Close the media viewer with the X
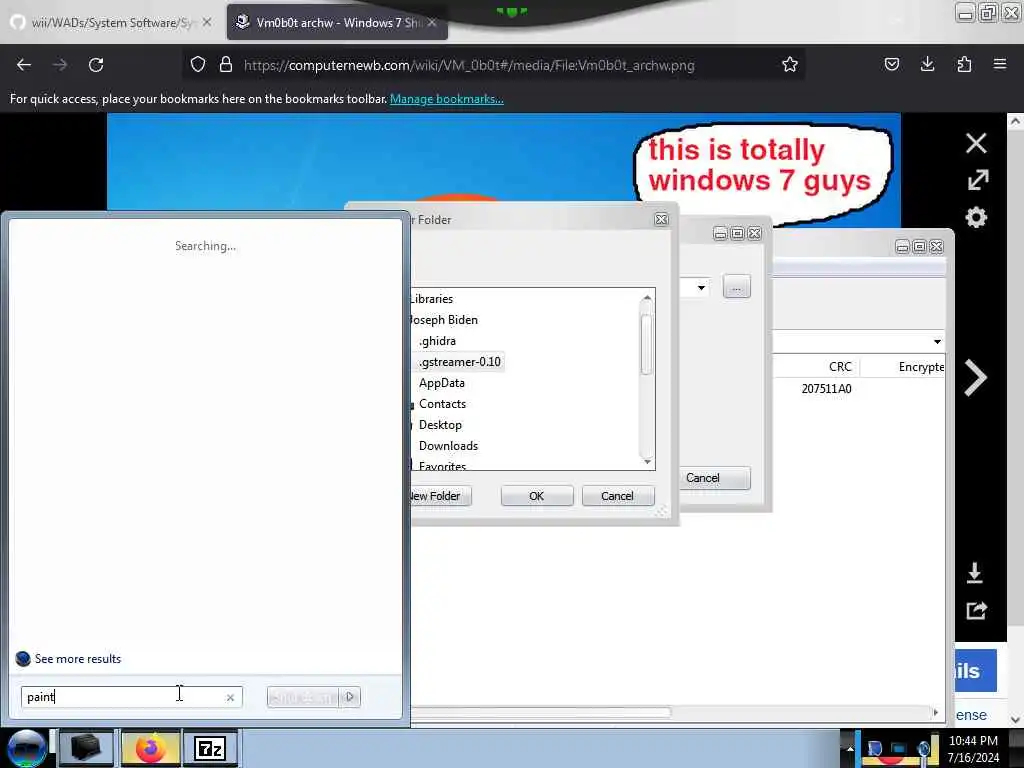The width and height of the screenshot is (1024, 768). 976,143
